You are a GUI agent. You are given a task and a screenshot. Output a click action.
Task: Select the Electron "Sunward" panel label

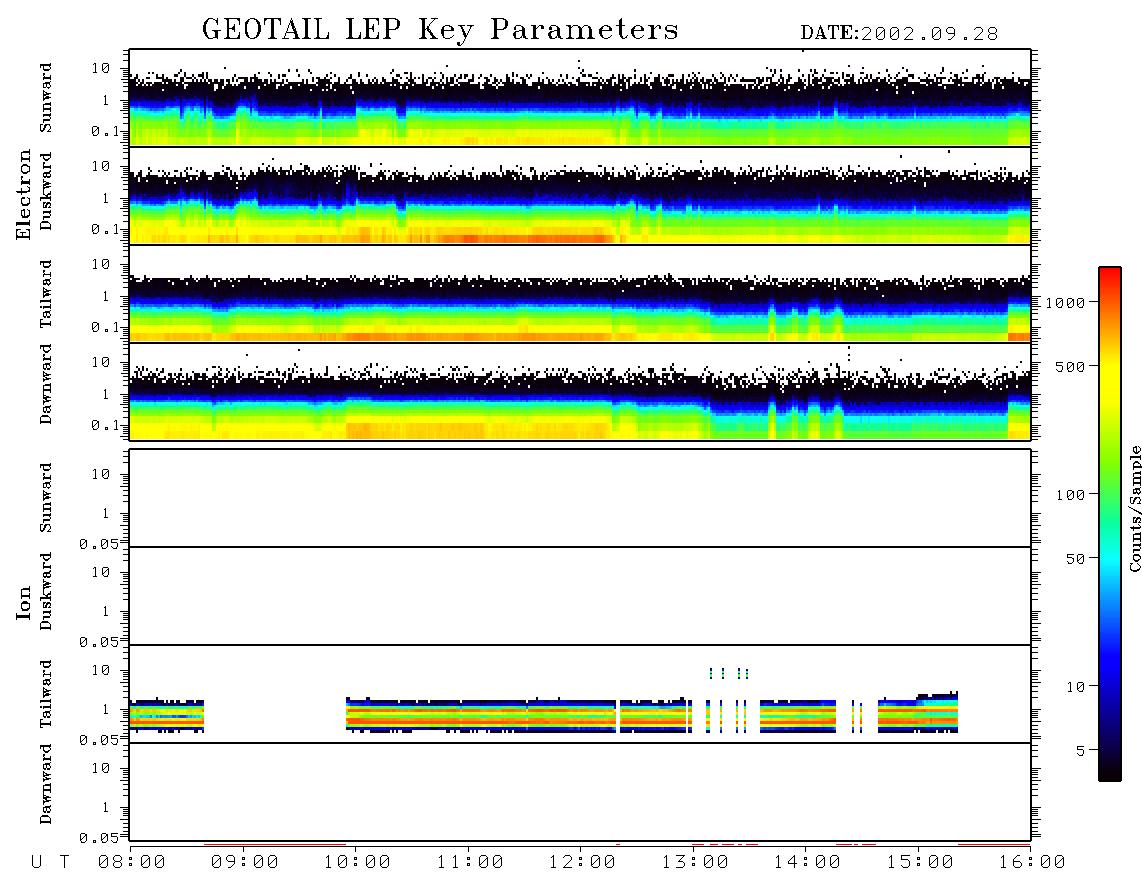pos(46,98)
